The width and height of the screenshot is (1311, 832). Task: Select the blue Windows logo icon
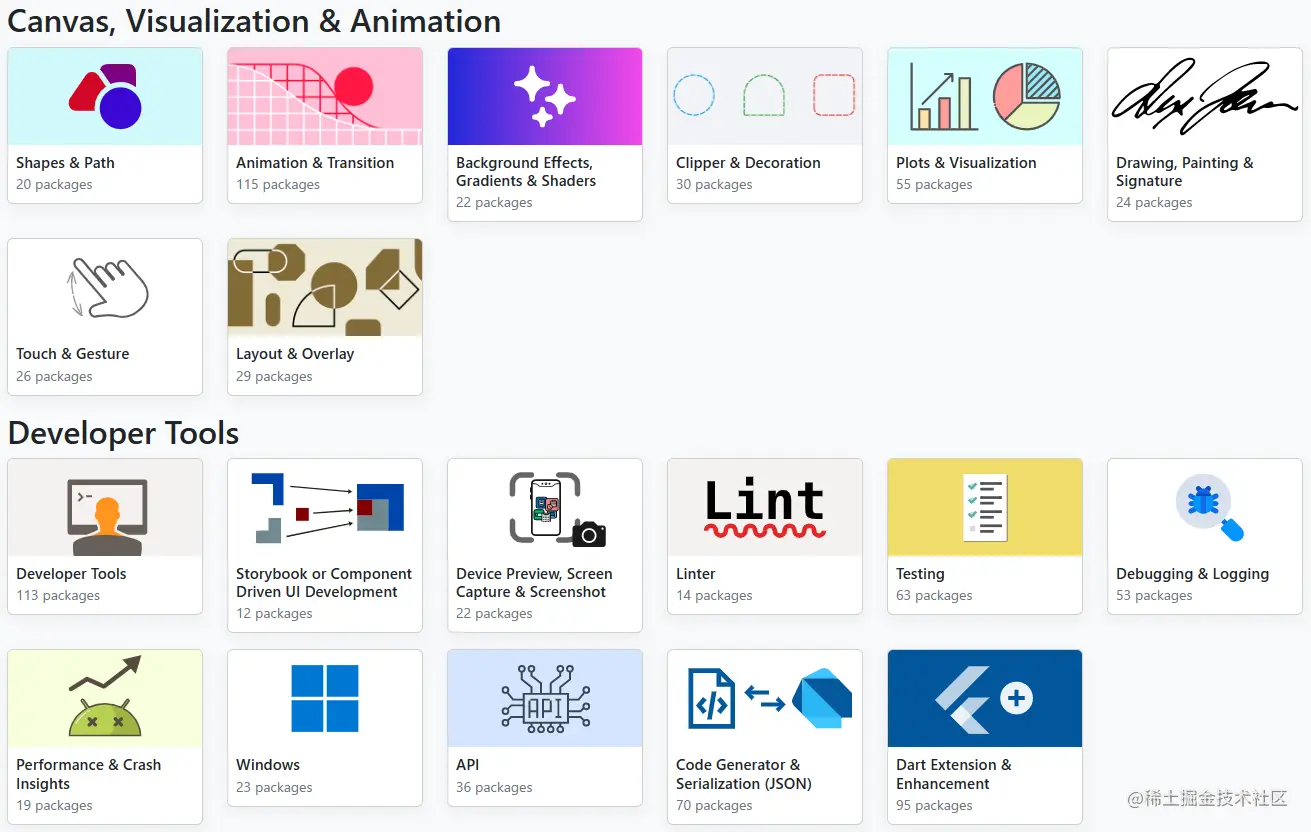pos(325,698)
